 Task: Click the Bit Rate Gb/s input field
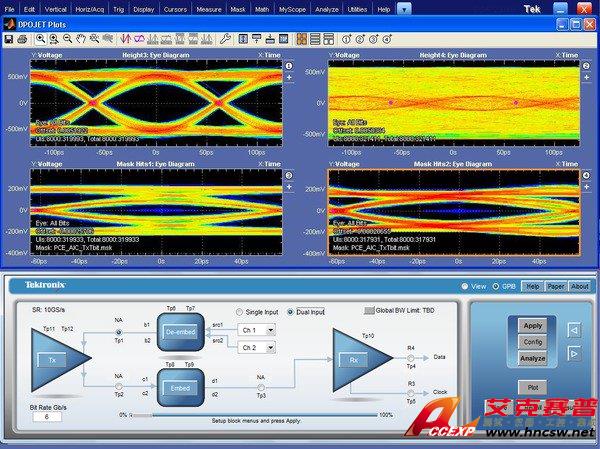(x=46, y=417)
